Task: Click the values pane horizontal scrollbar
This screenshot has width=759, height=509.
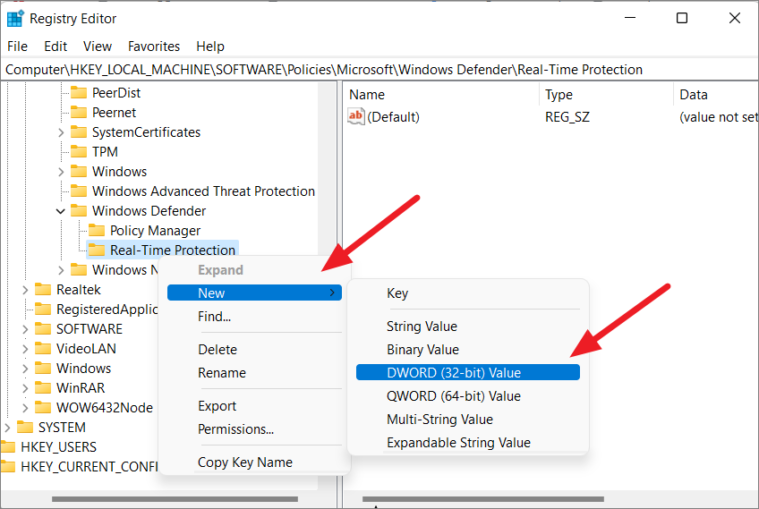Action: tap(483, 499)
